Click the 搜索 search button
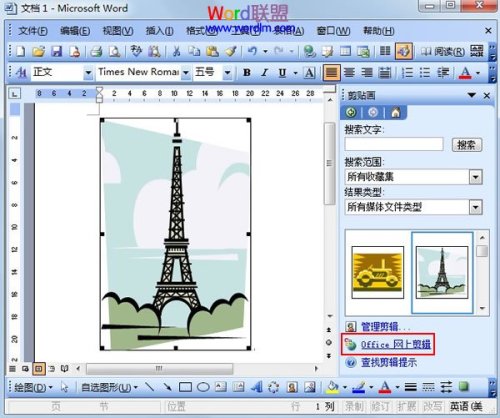The image size is (500, 418). pyautogui.click(x=467, y=144)
